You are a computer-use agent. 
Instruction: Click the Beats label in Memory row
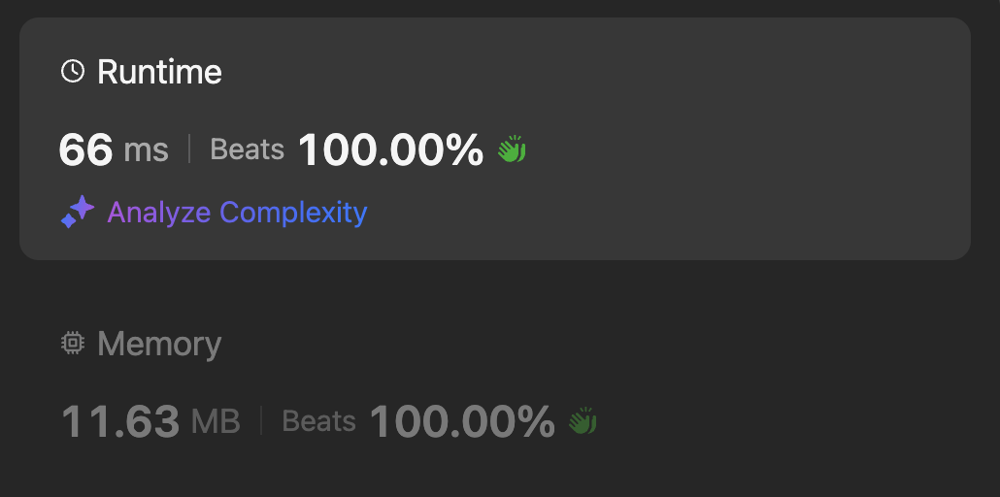pyautogui.click(x=319, y=422)
